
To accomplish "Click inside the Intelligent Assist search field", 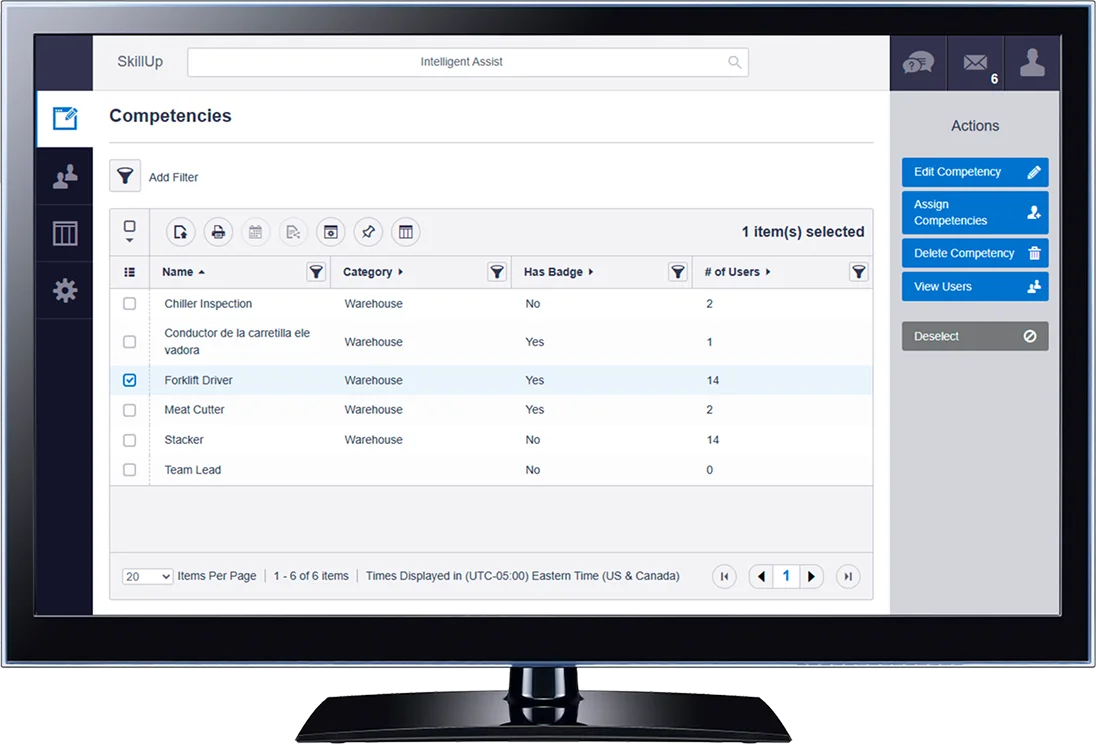I will [462, 61].
